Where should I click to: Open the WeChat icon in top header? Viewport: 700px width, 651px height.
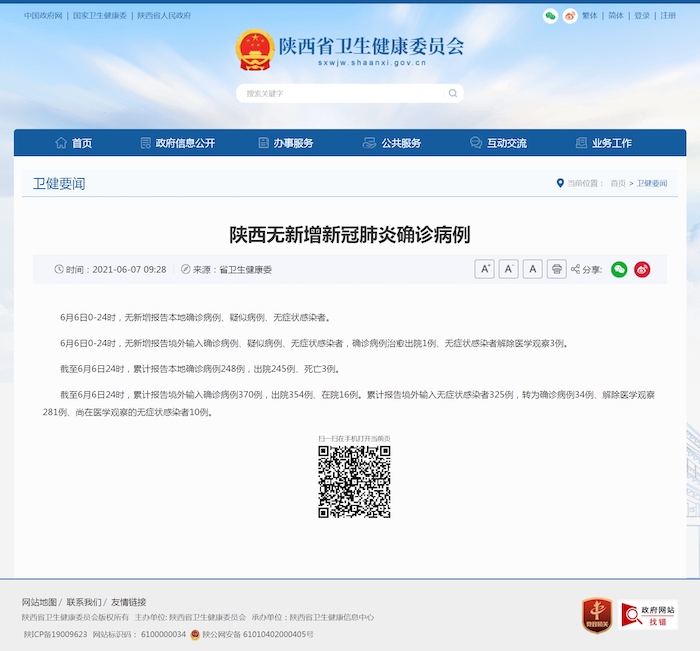pyautogui.click(x=550, y=16)
